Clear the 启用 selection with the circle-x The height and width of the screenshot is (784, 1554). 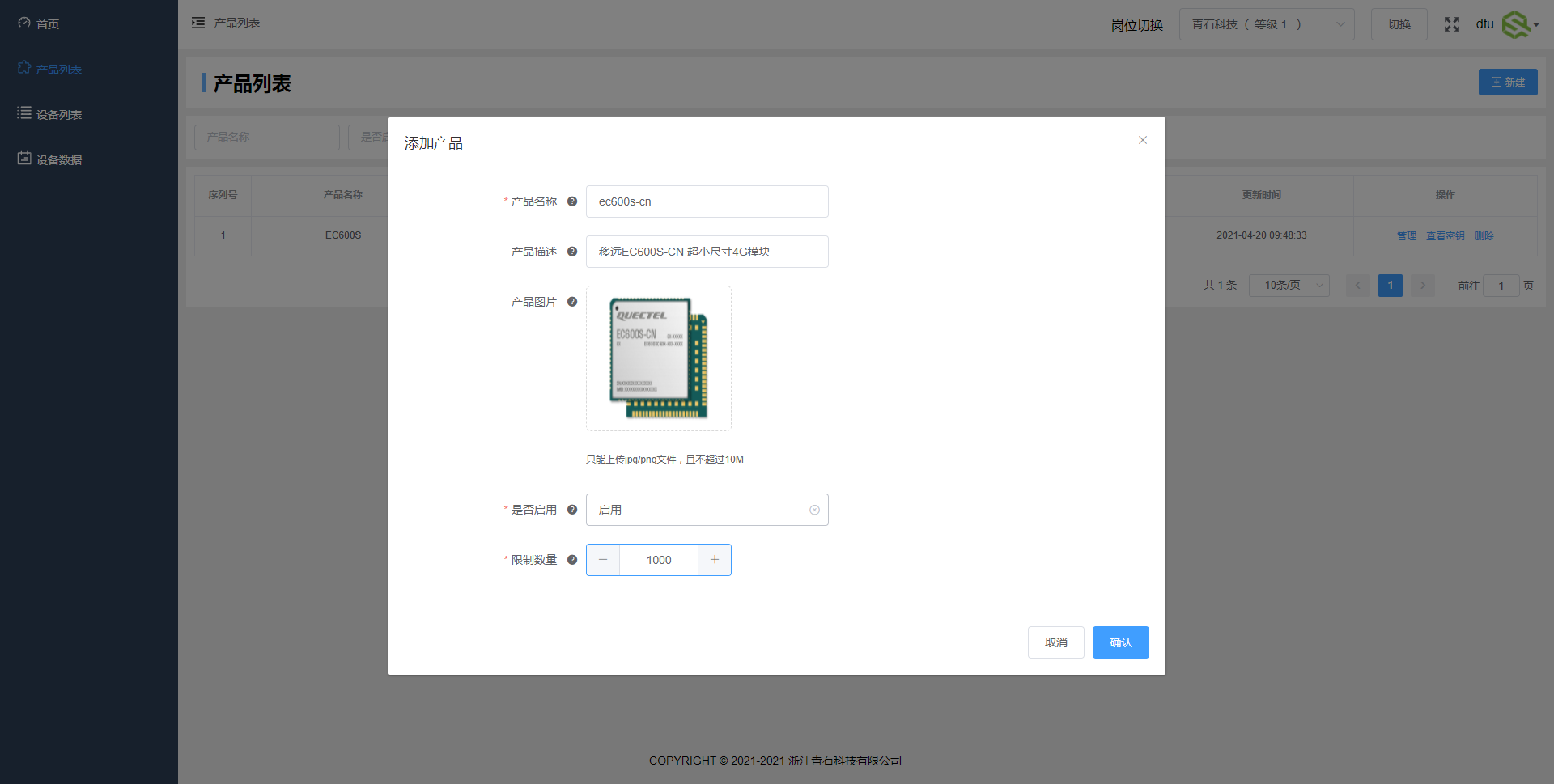coord(814,510)
